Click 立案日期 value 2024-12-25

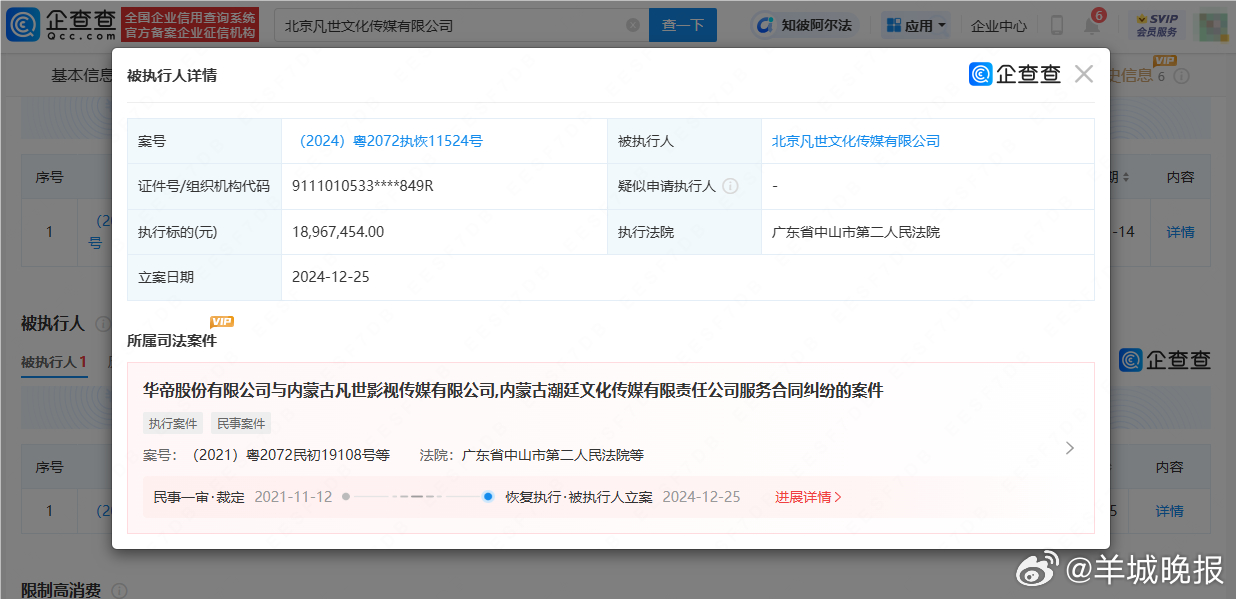[331, 277]
